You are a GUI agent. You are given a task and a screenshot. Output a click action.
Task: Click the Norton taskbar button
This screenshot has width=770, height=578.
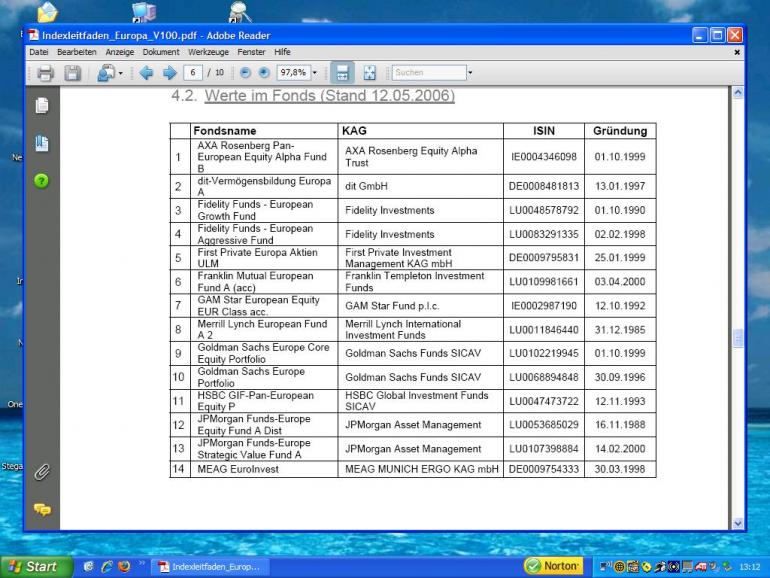(x=553, y=566)
